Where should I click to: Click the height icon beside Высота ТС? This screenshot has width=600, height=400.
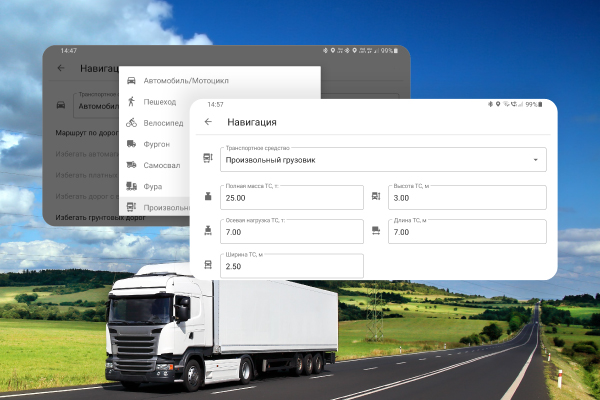pyautogui.click(x=376, y=196)
